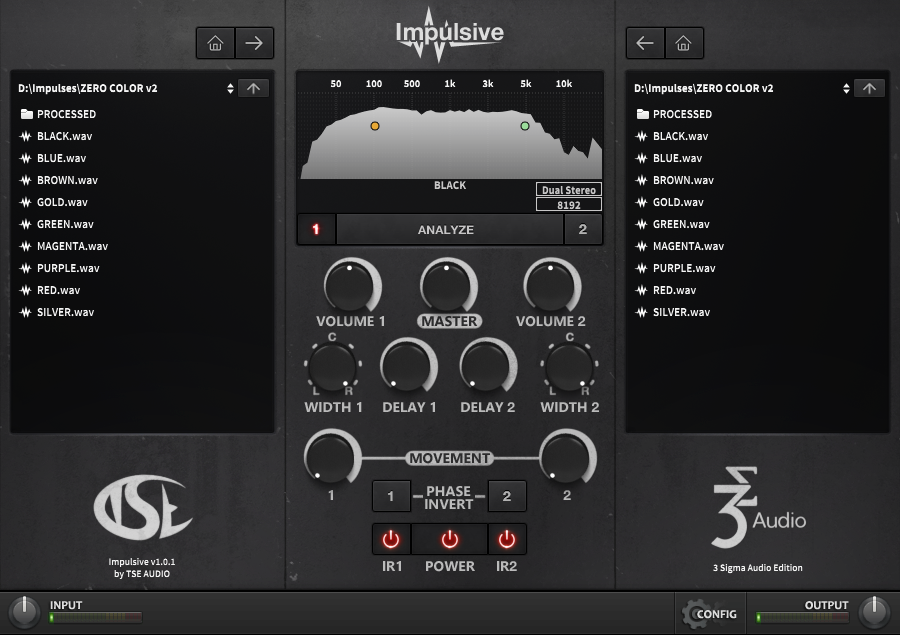Open the Dual Stereo mode selector

click(x=569, y=190)
